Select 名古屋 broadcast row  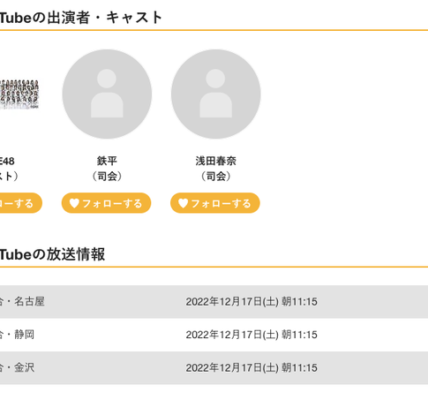(214, 302)
